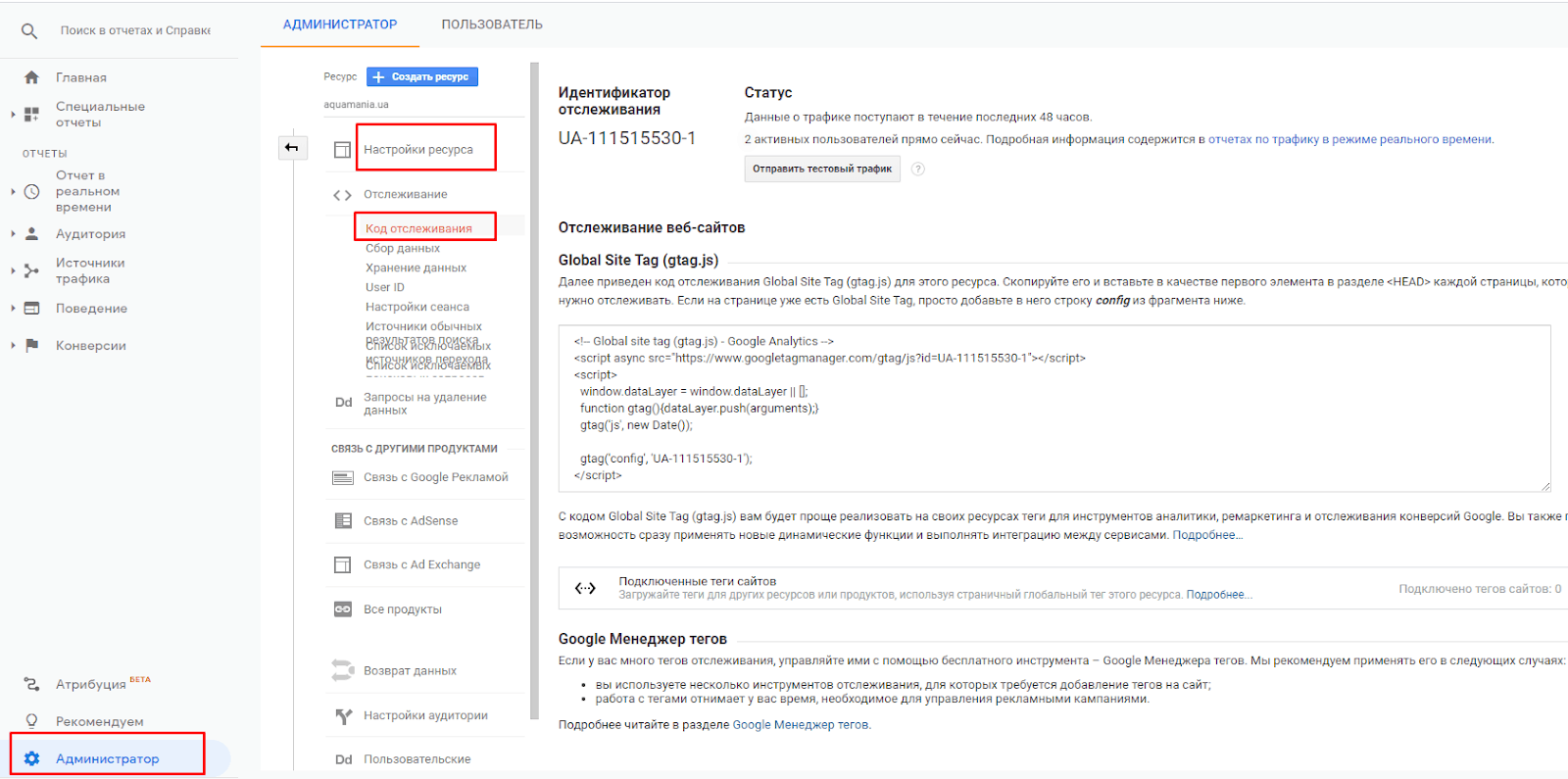Viewport: 1568px width, 779px height.
Task: Click the Главная navigation item
Action: tap(81, 77)
